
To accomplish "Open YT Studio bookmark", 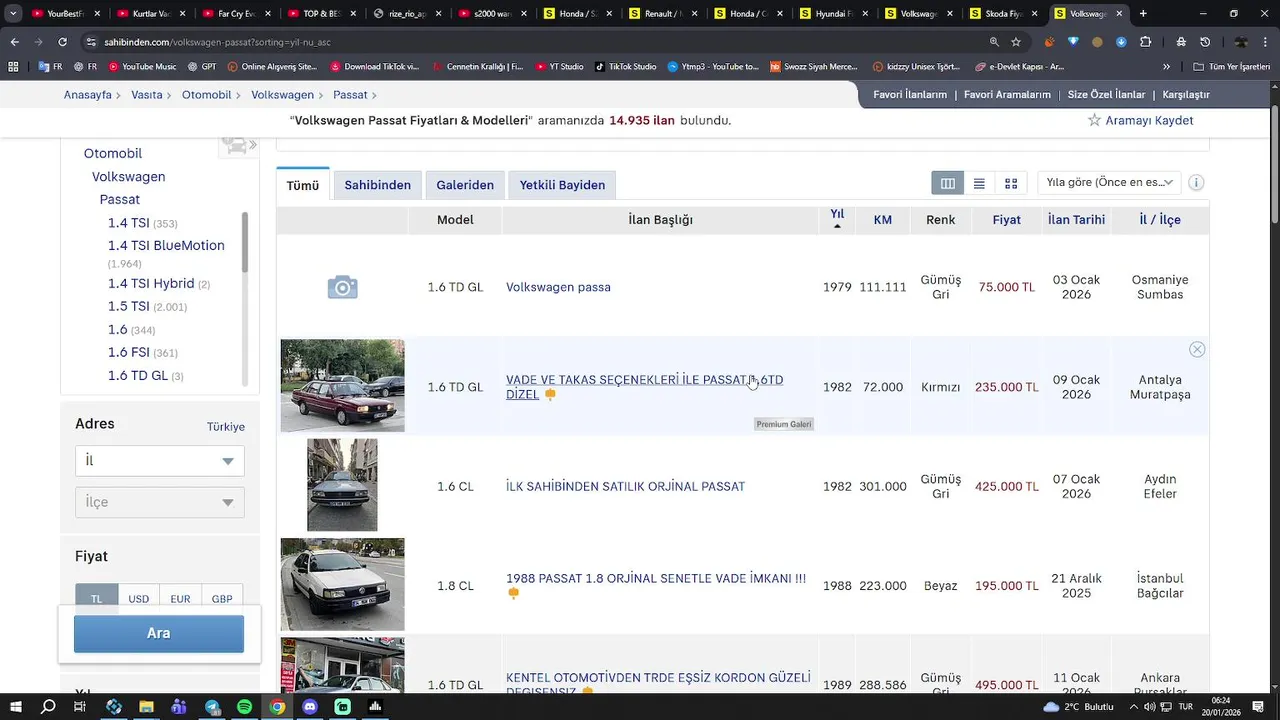I will 559,67.
